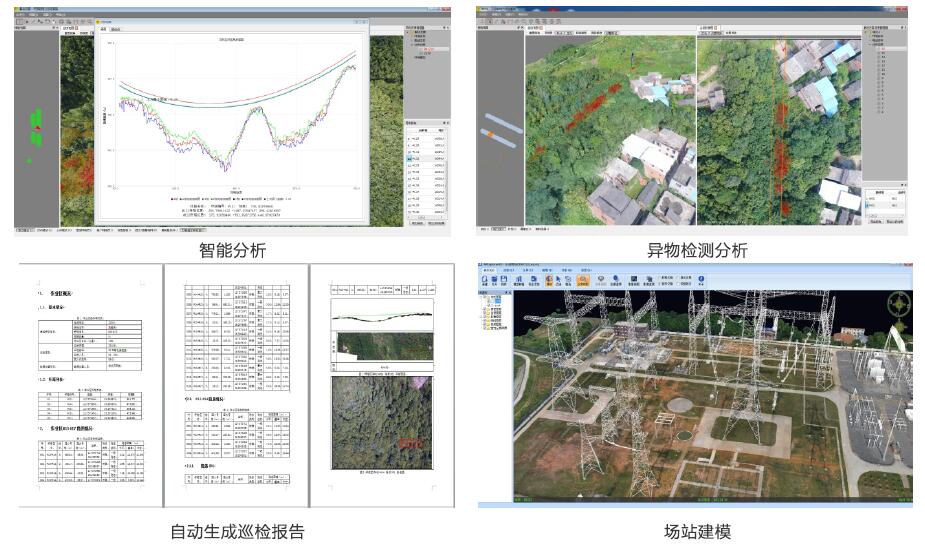Toggle the upper-left checkbox in station modeling ribbon
Screen dimensions: 925x545
point(658,277)
